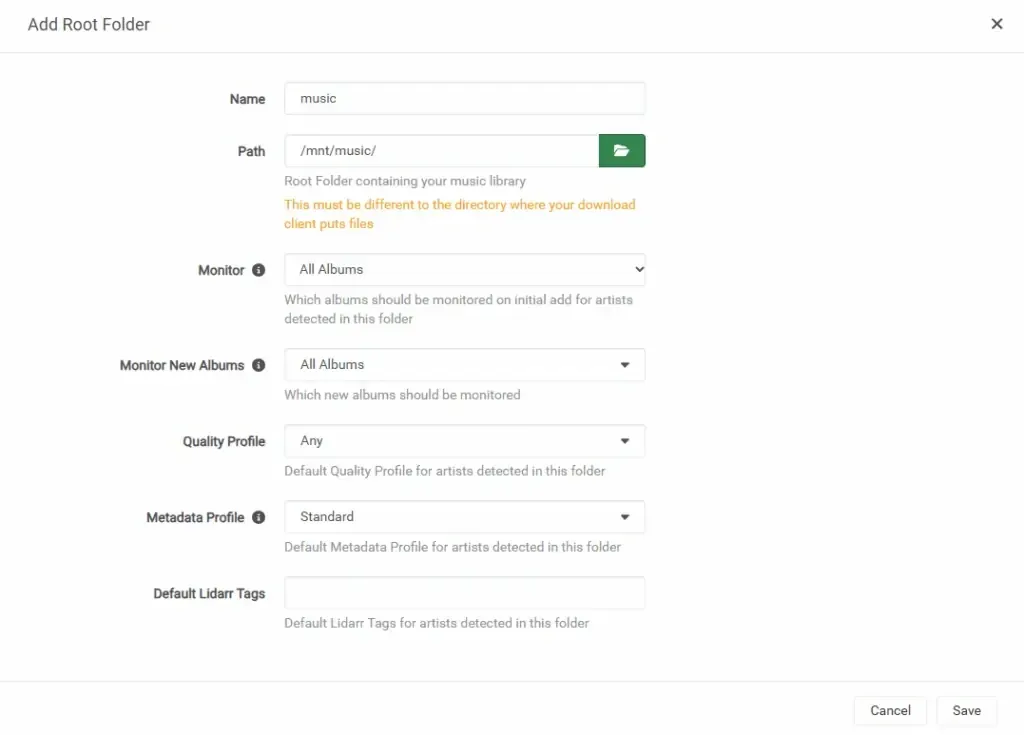1024x735 pixels.
Task: Save the root folder settings
Action: tap(966, 710)
